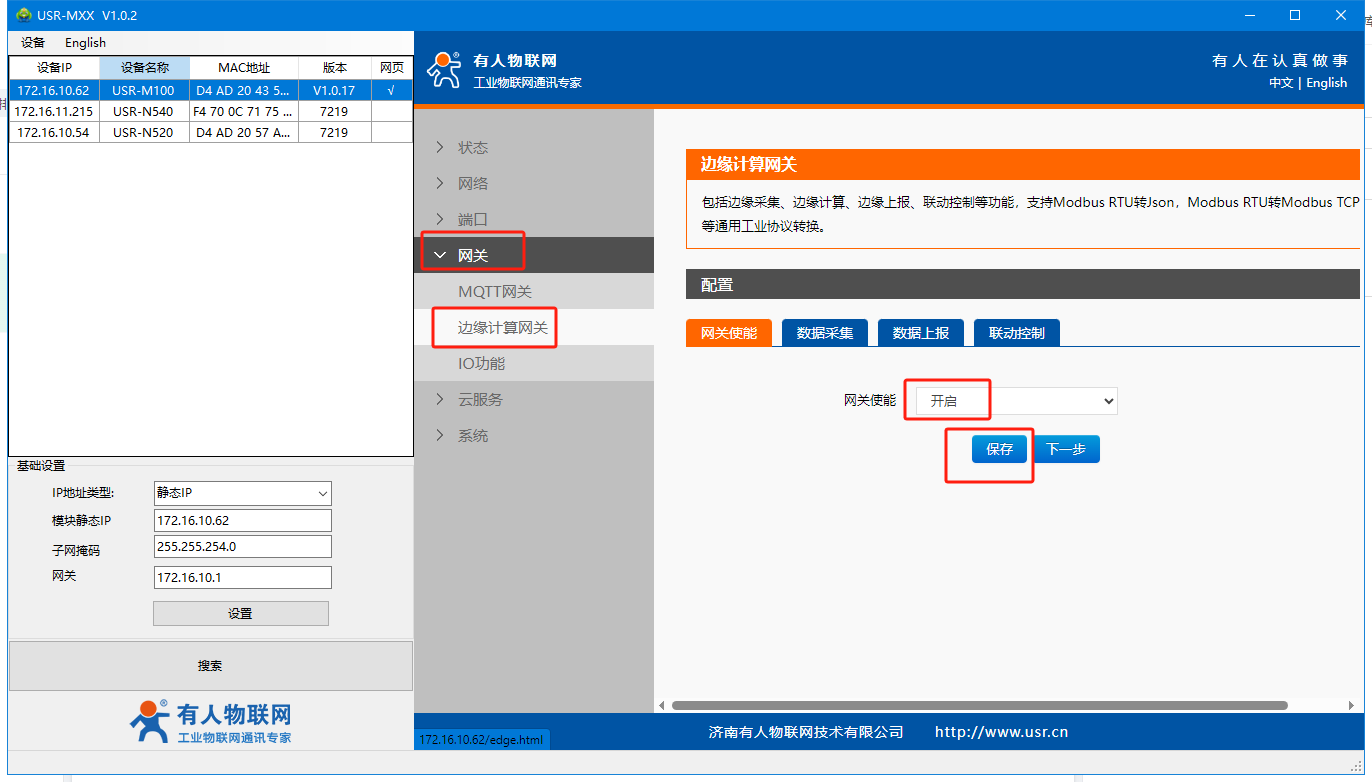Click the 下一步 button
The width and height of the screenshot is (1372, 782).
click(1066, 450)
